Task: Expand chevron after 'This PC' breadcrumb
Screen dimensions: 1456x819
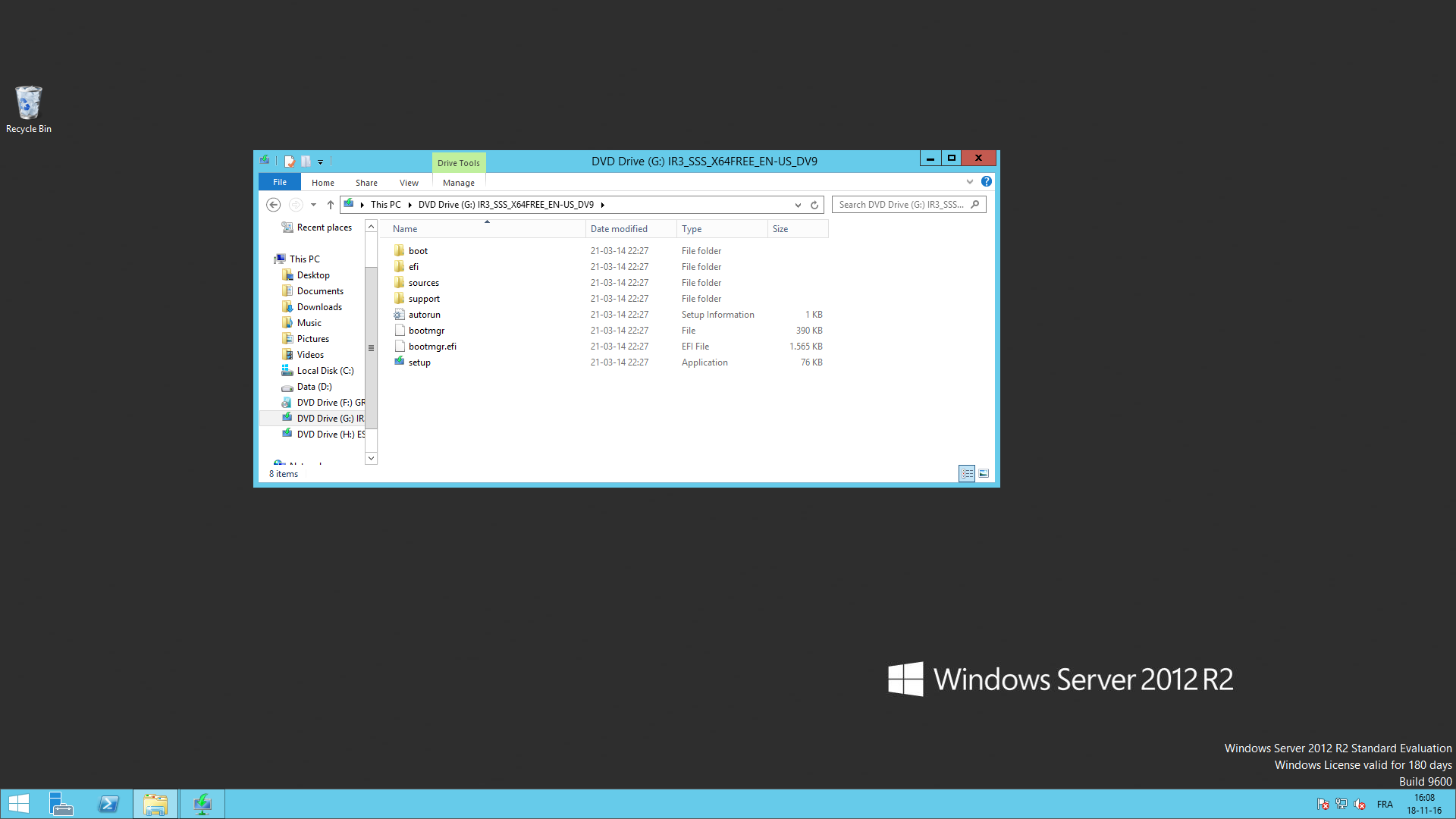Action: 409,205
